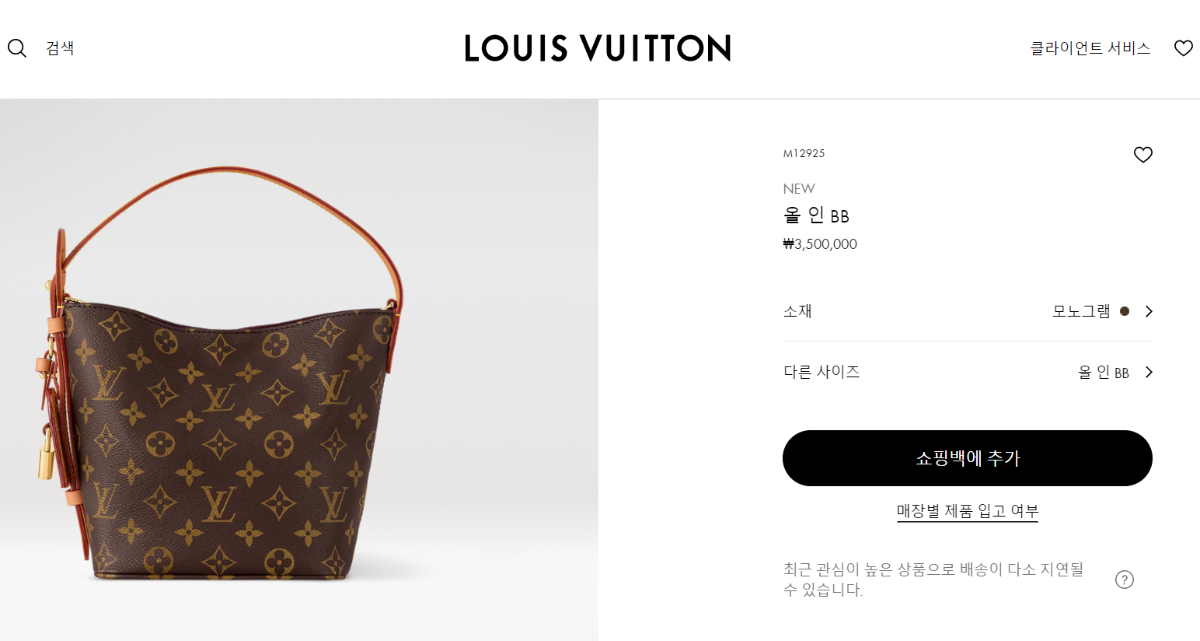
Task: Open 매장별 제품 입고 여부 link
Action: pos(967,511)
